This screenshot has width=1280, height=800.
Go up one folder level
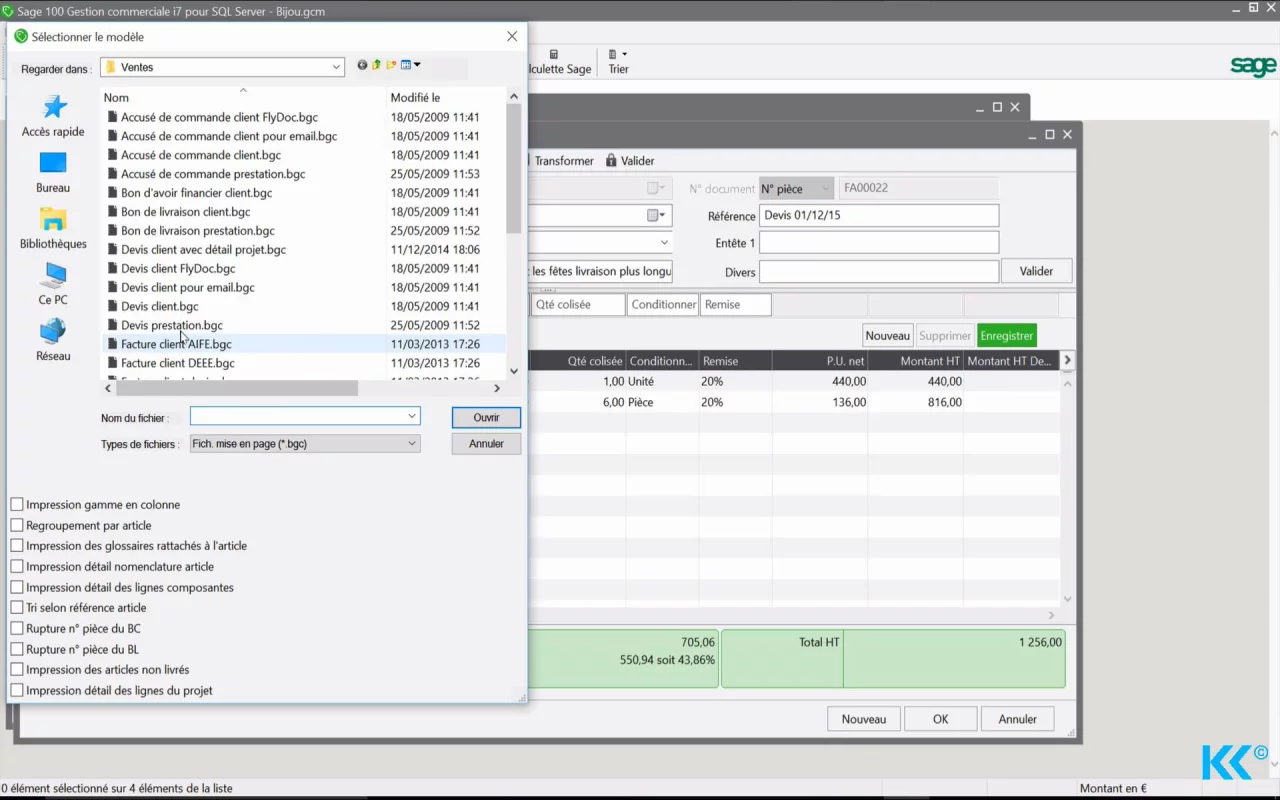377,65
